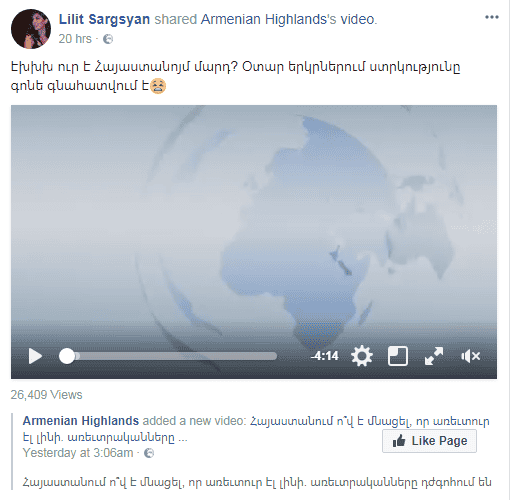
Task: Click globe icon beside Yesterday timestamp
Action: point(149,453)
